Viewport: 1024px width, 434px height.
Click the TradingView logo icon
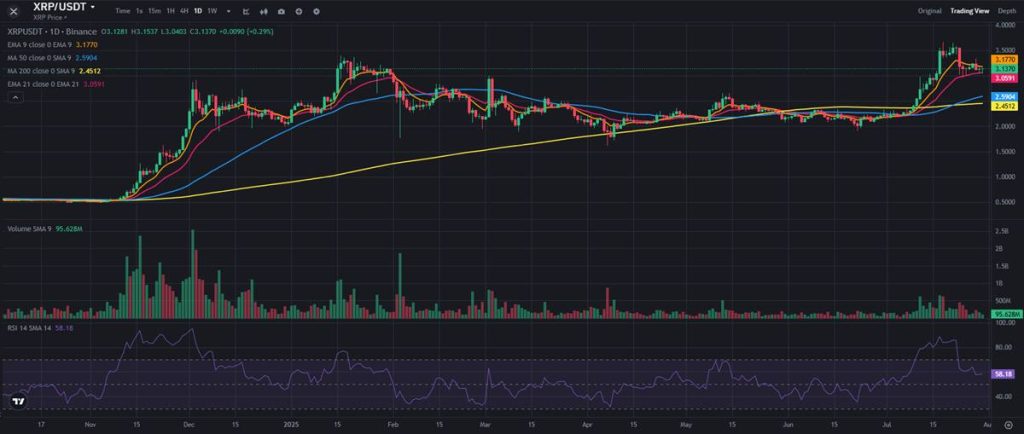point(18,402)
